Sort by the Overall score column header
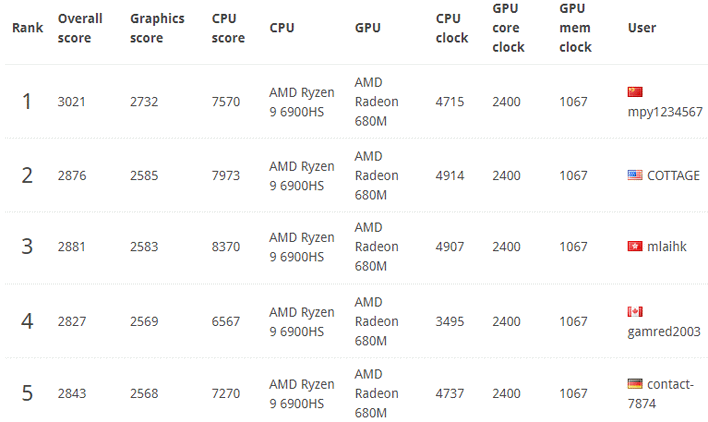The image size is (708, 422). pos(80,28)
